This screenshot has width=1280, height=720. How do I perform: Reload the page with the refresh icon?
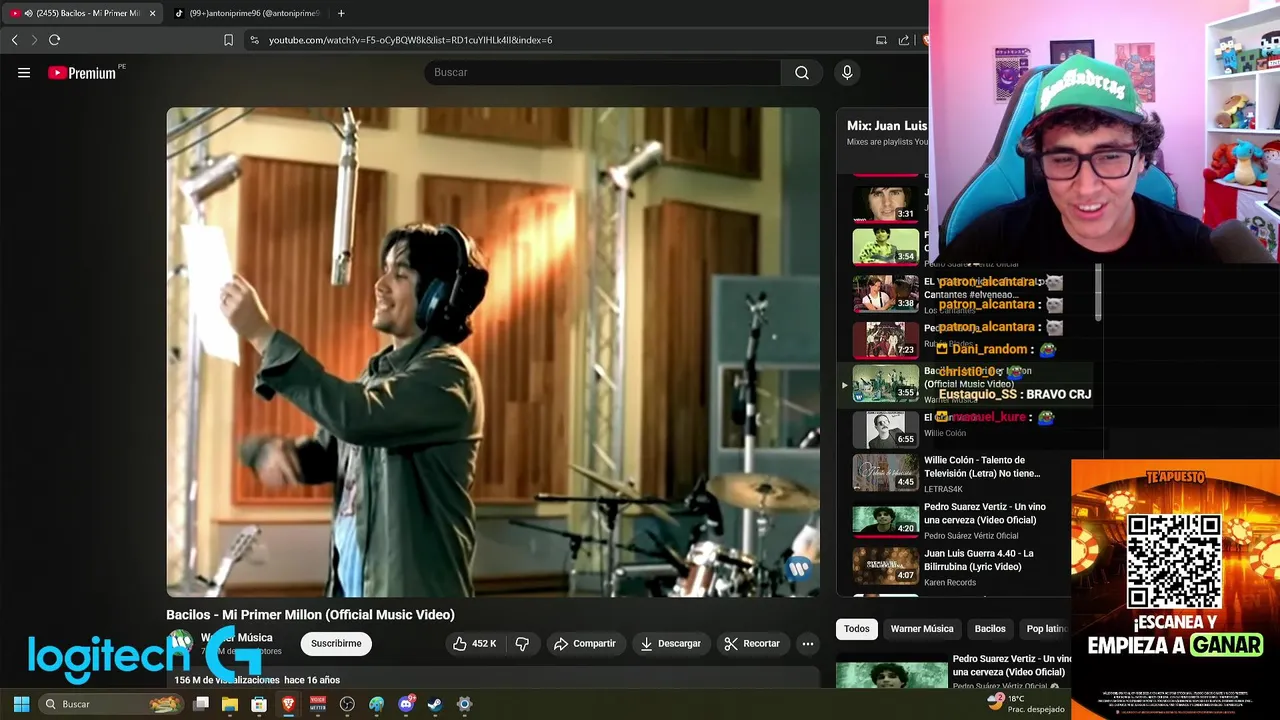(54, 40)
